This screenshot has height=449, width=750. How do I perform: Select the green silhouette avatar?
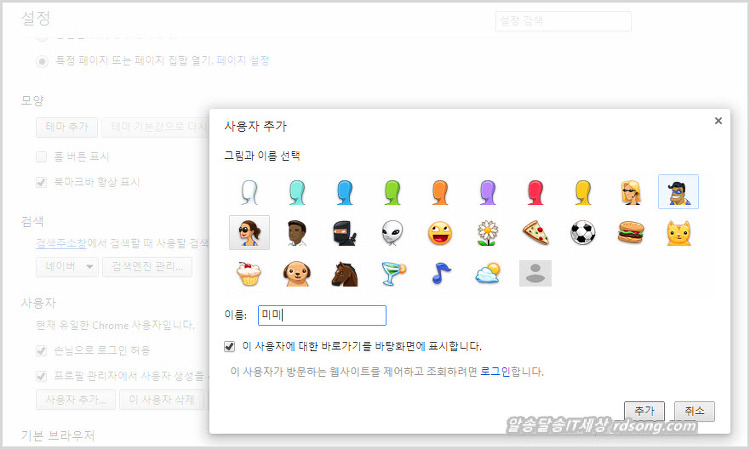[391, 191]
